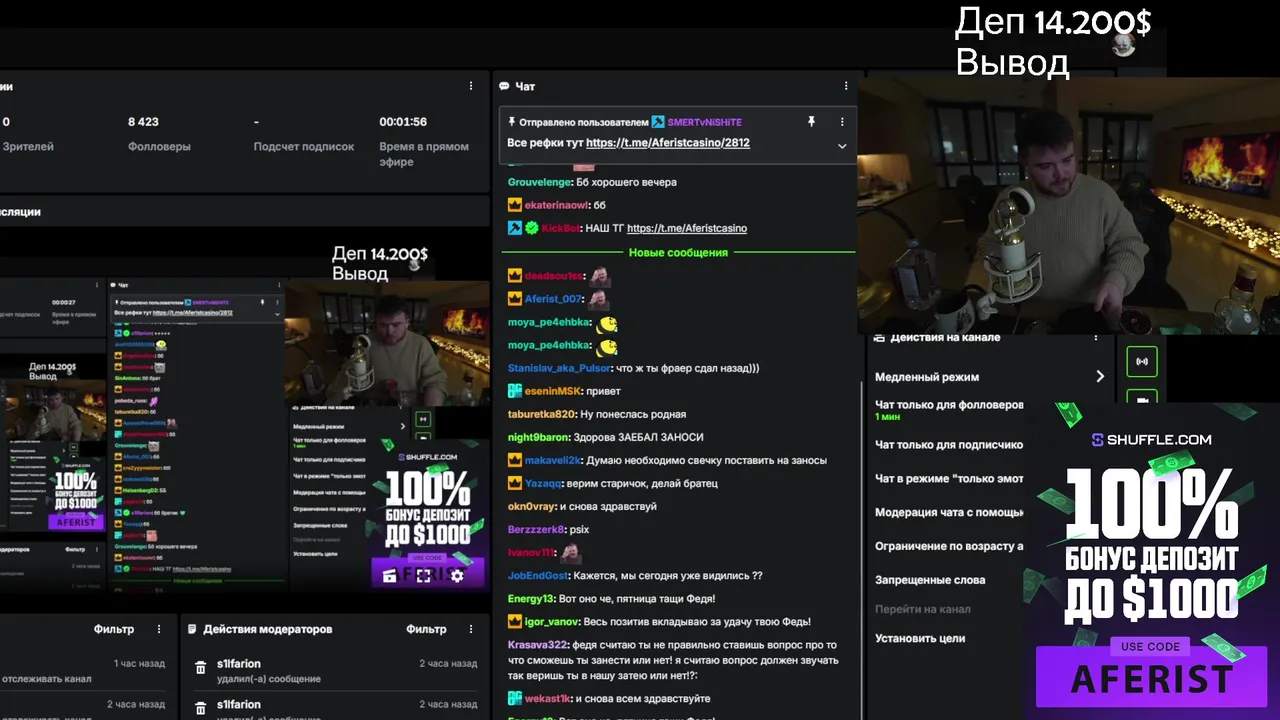
Task: Open stream preview settings gear
Action: tap(457, 575)
